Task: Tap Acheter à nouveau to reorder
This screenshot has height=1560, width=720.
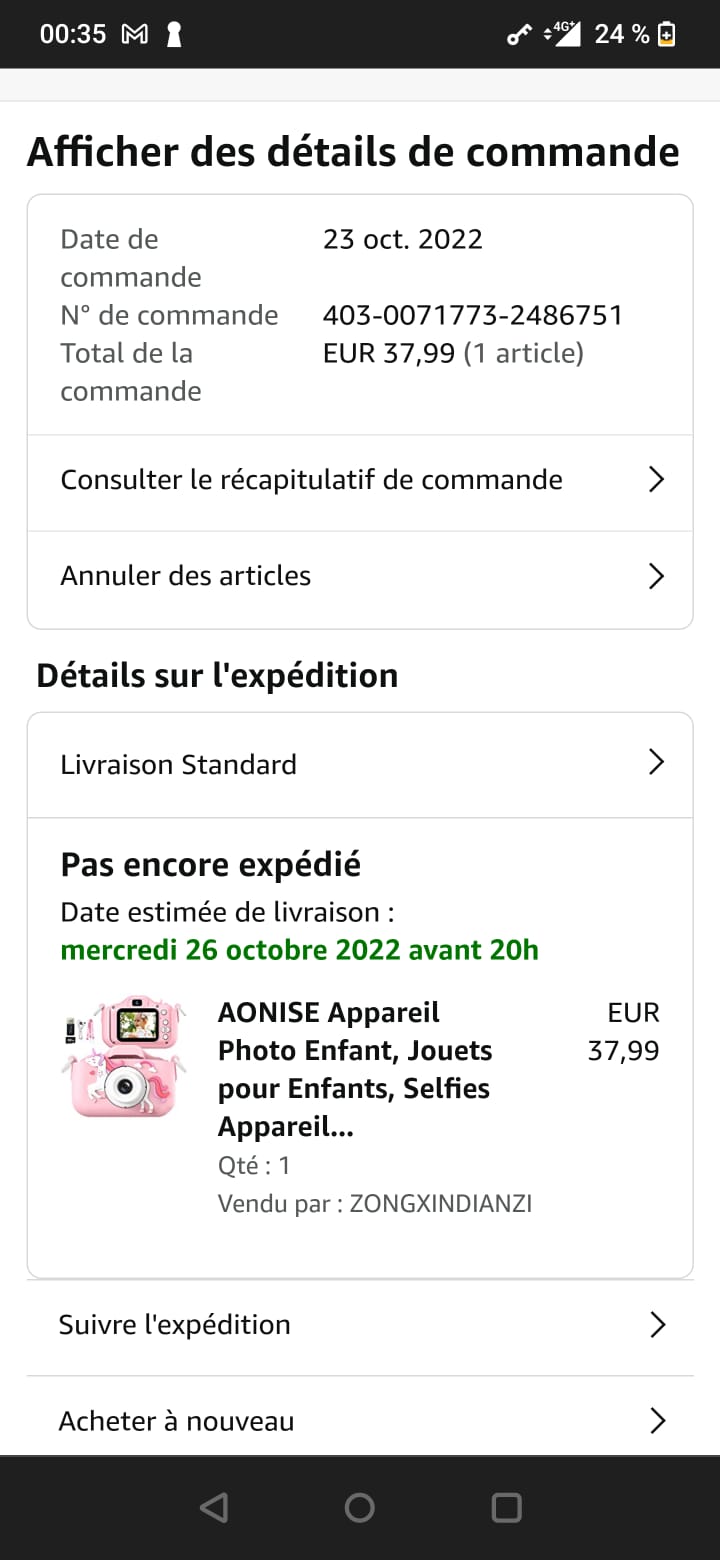Action: pos(177,1421)
